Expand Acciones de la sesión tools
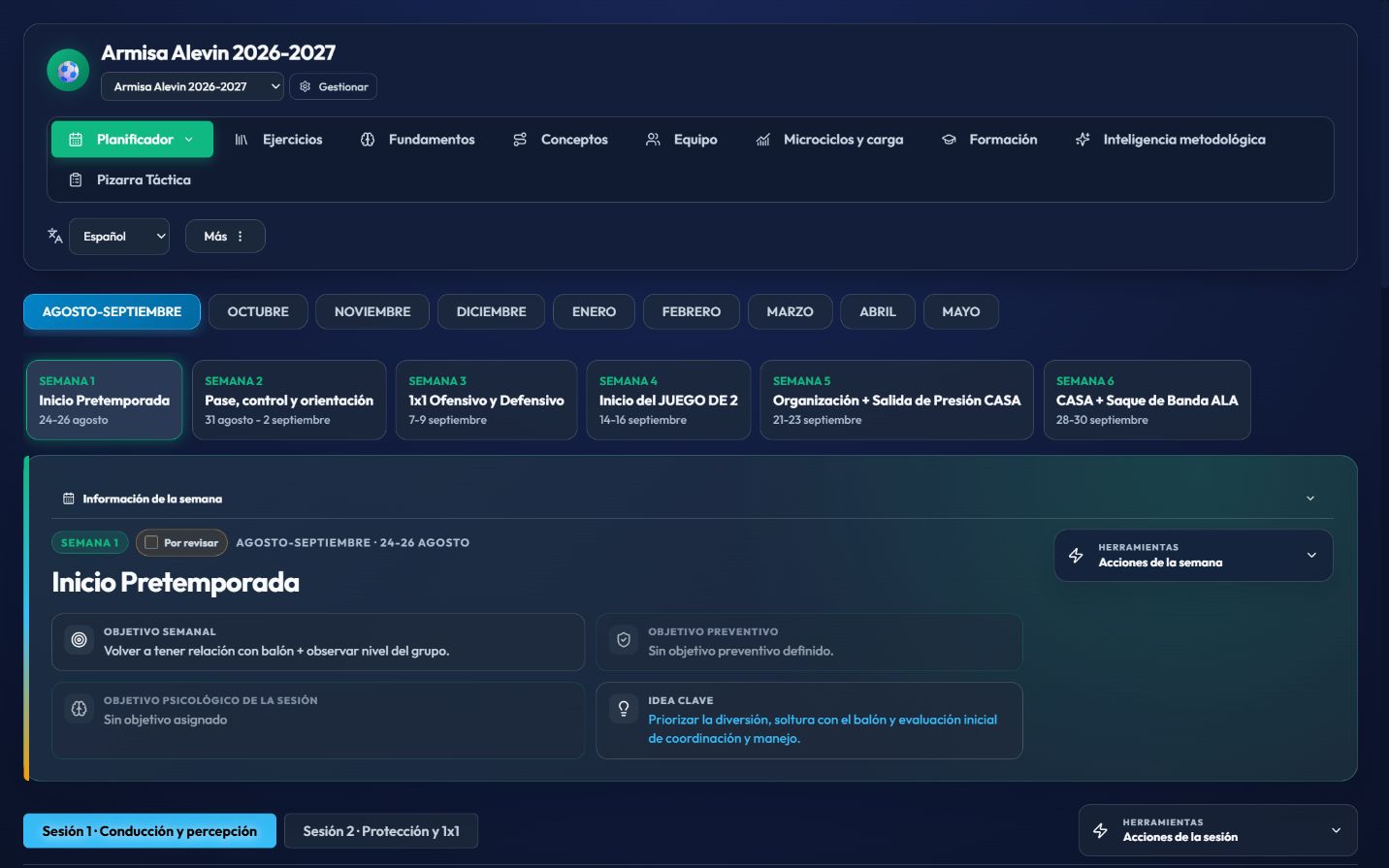 (1218, 830)
